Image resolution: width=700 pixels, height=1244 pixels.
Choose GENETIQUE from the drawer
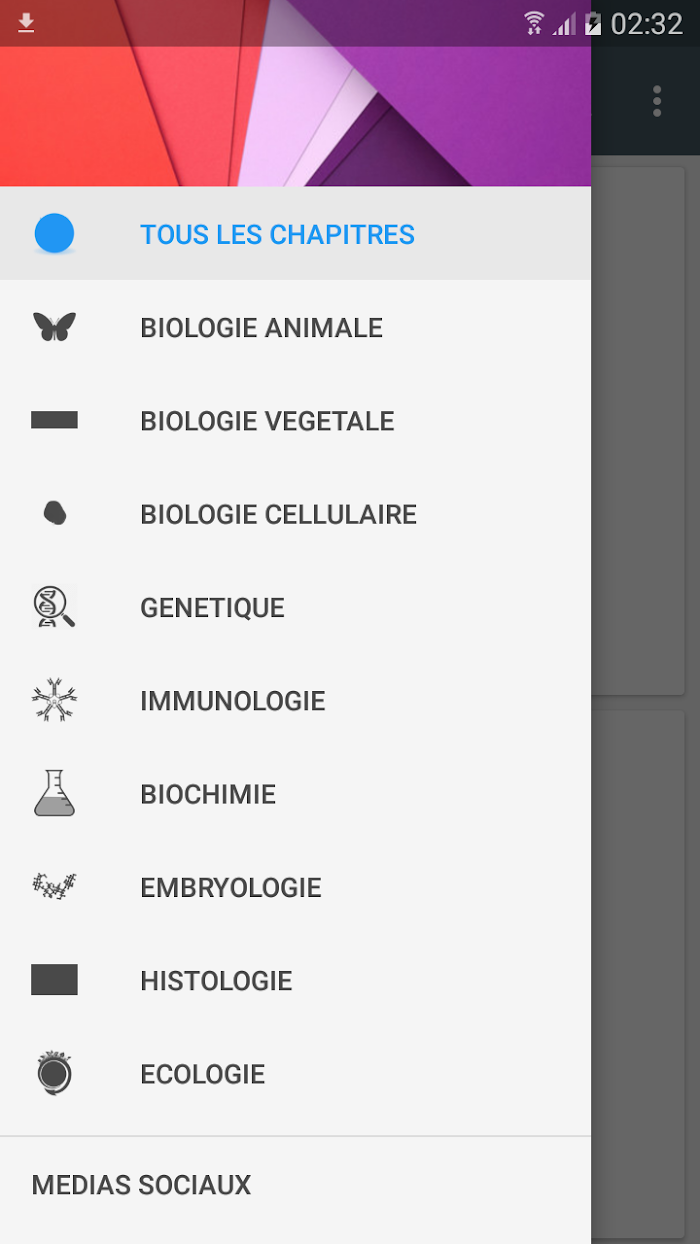295,607
